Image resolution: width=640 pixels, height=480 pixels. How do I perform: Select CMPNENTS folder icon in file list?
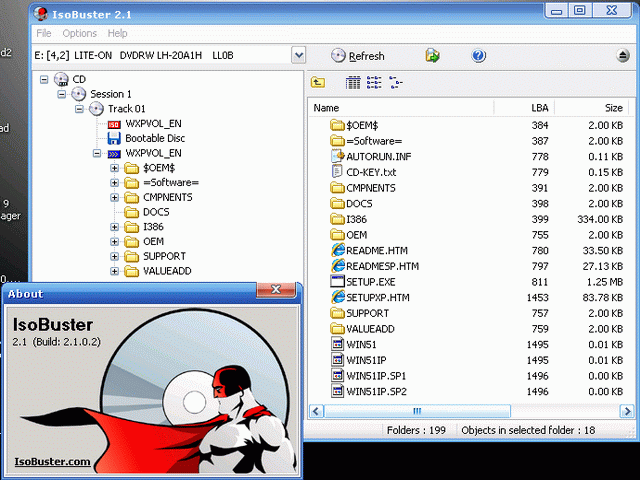click(x=337, y=188)
